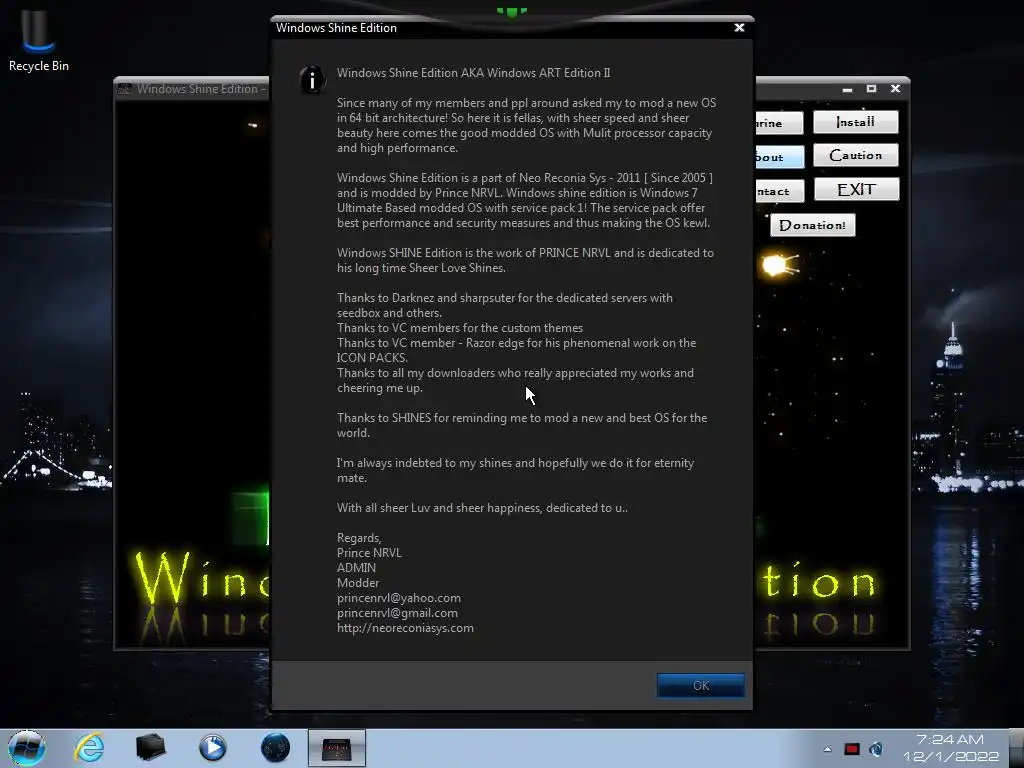Click the 'ICON PACKS.' line
The image size is (1024, 768).
click(372, 358)
